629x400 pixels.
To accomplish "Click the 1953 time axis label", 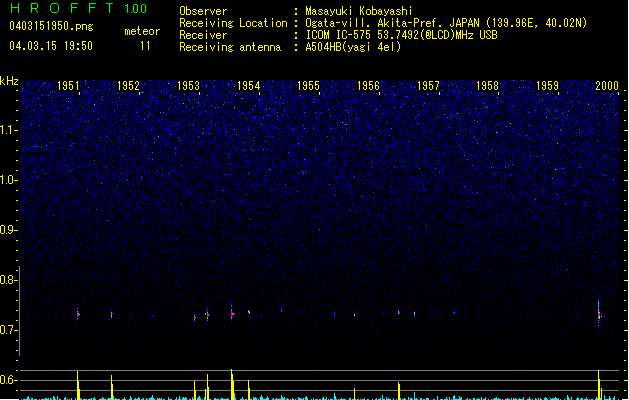I will 188,85.
